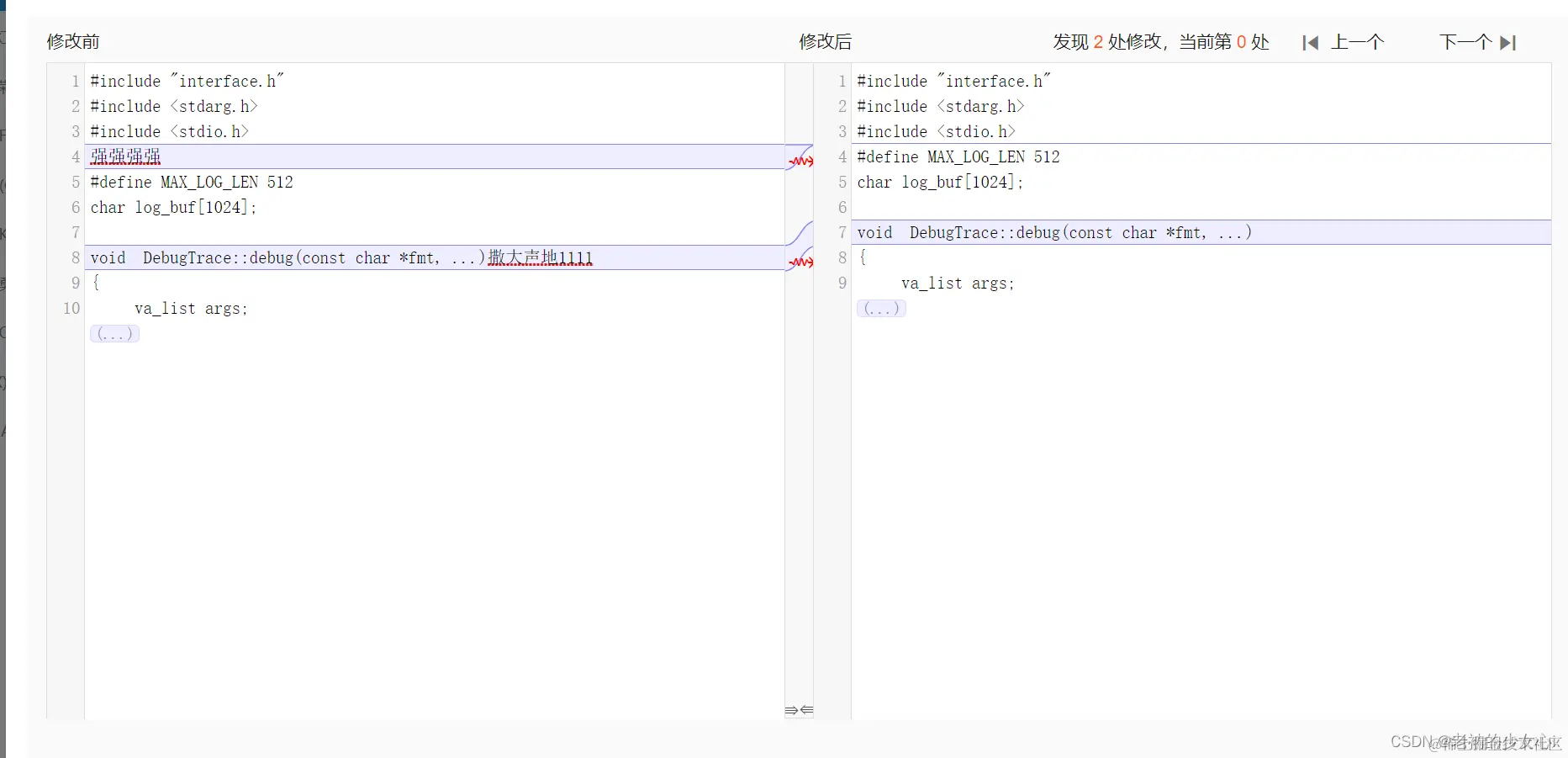Click line number 10 in the 修改前 gutter

pos(71,309)
